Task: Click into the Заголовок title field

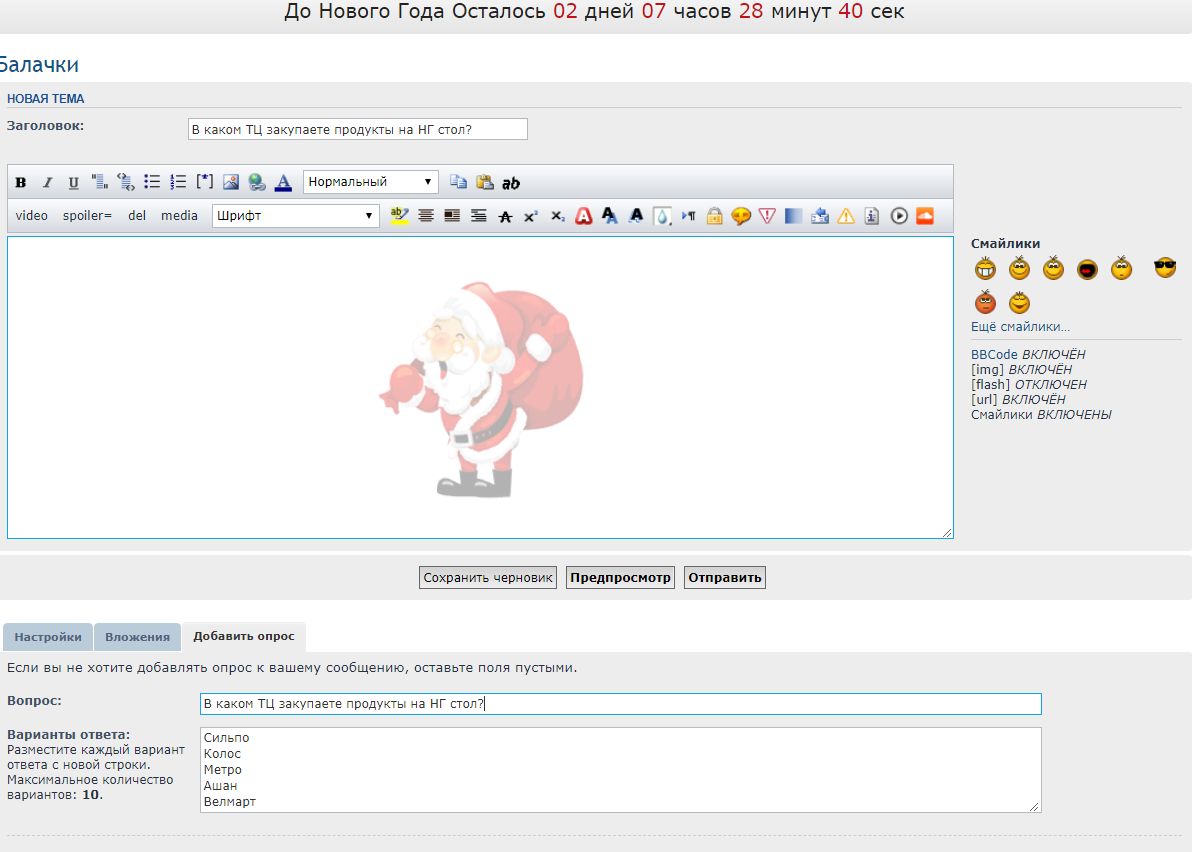Action: [357, 129]
